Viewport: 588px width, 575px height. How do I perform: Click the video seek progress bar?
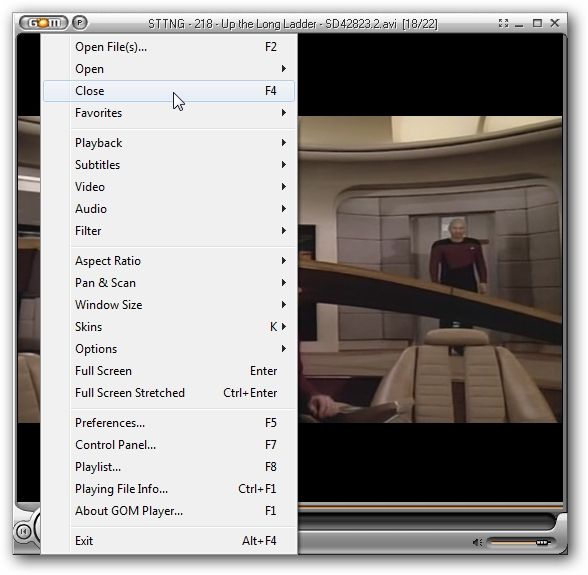430,508
